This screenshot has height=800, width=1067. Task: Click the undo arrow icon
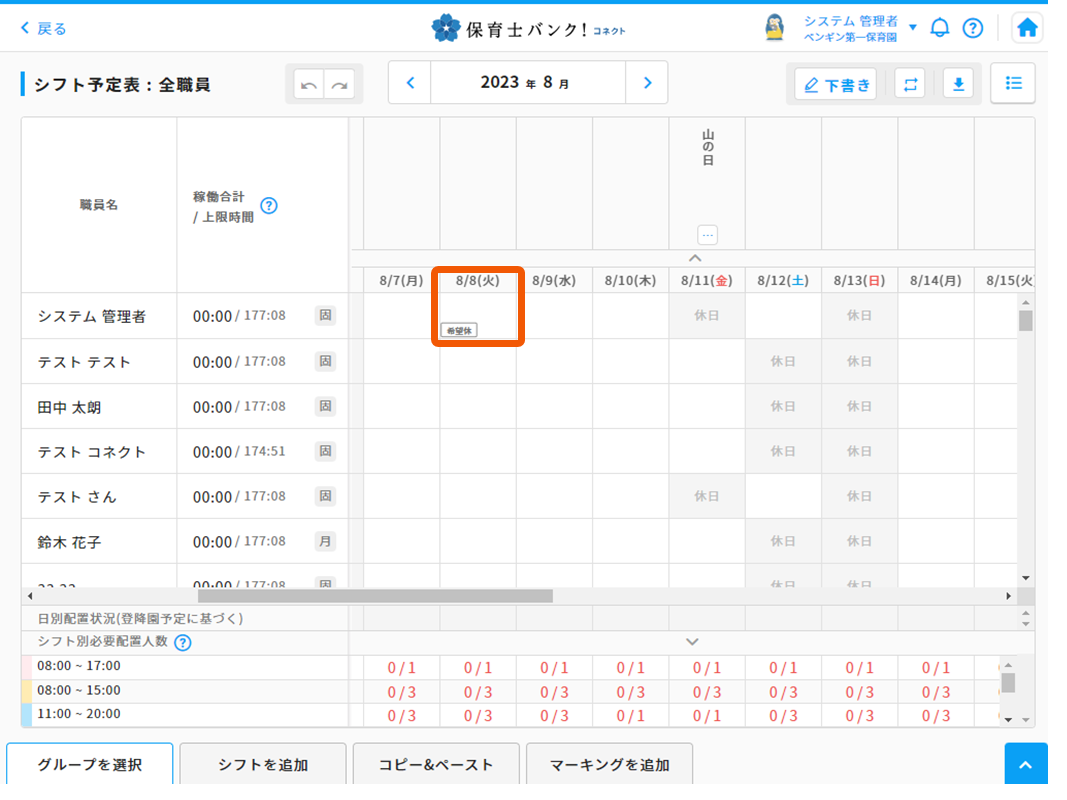310,84
